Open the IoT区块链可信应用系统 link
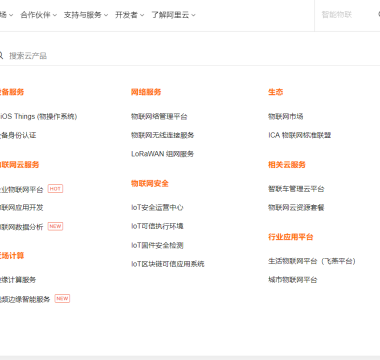 pyautogui.click(x=168, y=264)
